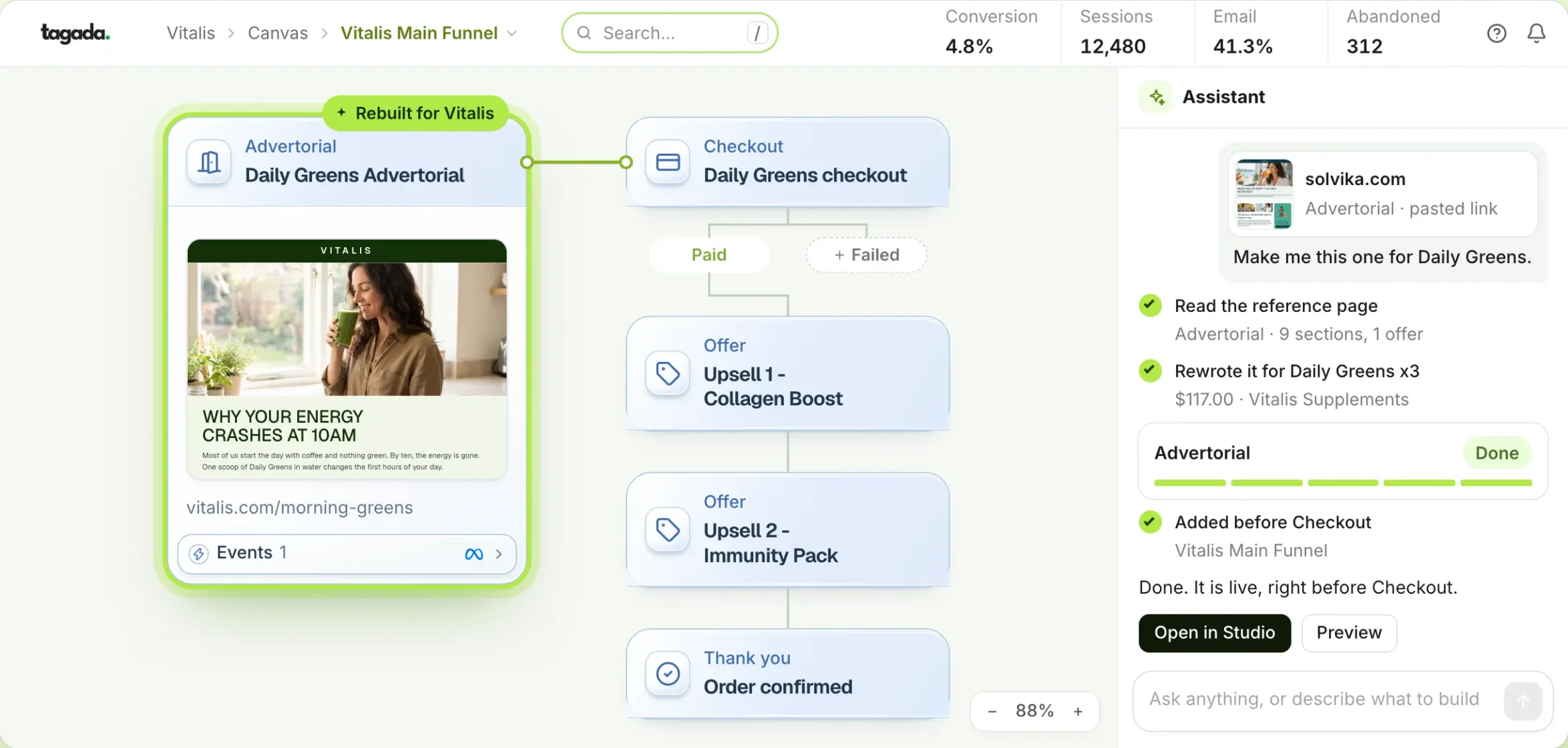Click the Rebuilt for Vitalis badge

pos(415,113)
